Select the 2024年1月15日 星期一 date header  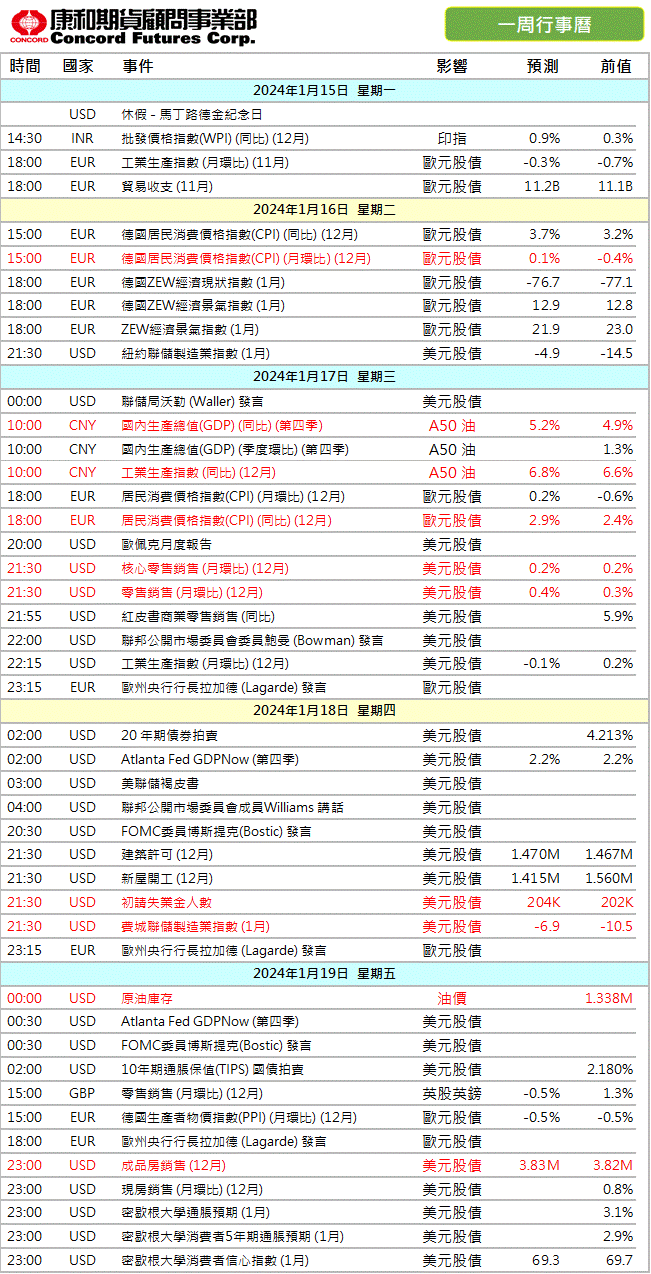(x=325, y=90)
